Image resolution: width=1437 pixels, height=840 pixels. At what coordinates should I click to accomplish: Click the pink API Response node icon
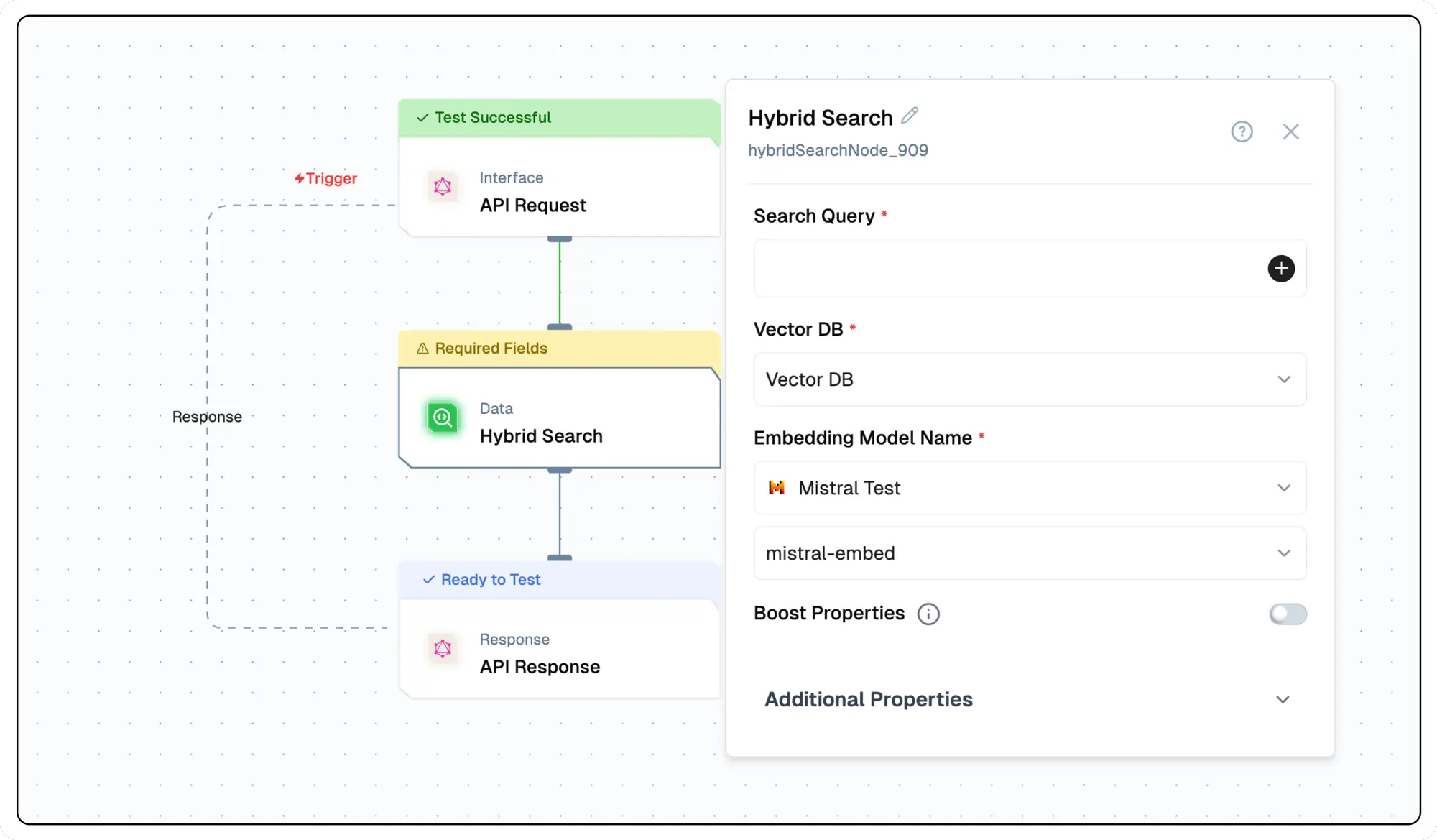[x=443, y=648]
